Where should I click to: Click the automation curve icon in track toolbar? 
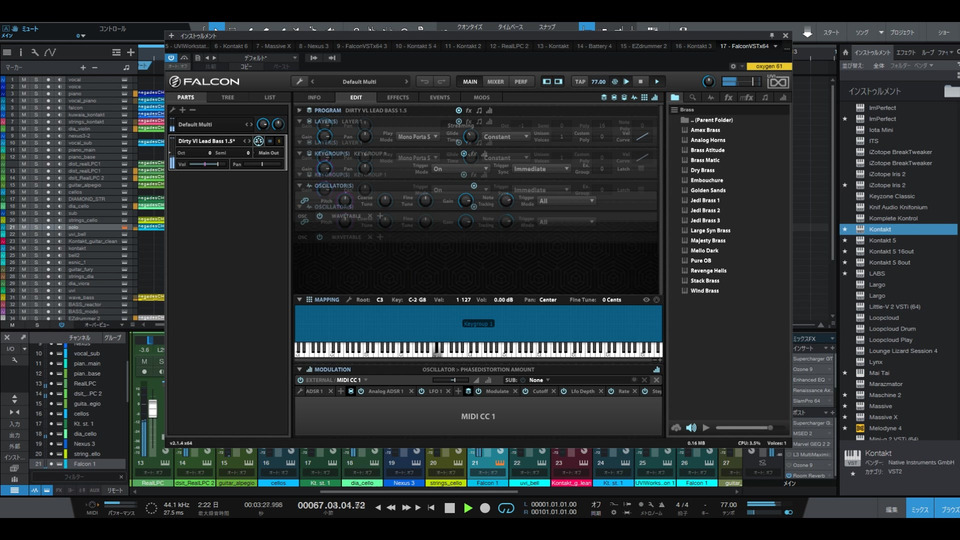pyautogui.click(x=50, y=53)
